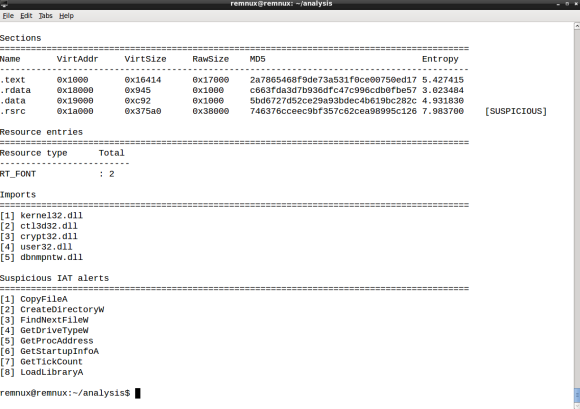Screen dimensions: 580x409
Task: Click the 'RT_FONT' resource entry
Action: (x=18, y=174)
